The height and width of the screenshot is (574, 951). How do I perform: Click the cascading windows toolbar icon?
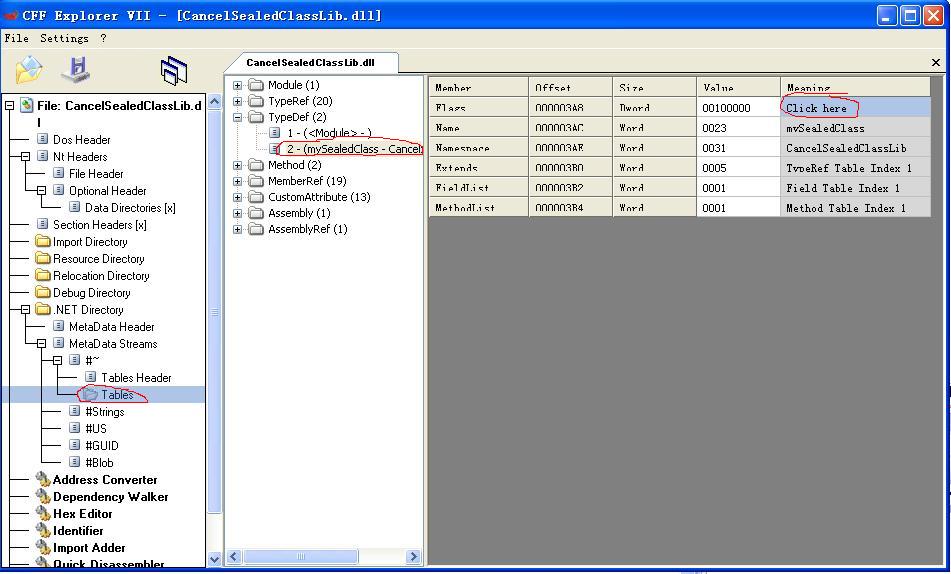(174, 70)
